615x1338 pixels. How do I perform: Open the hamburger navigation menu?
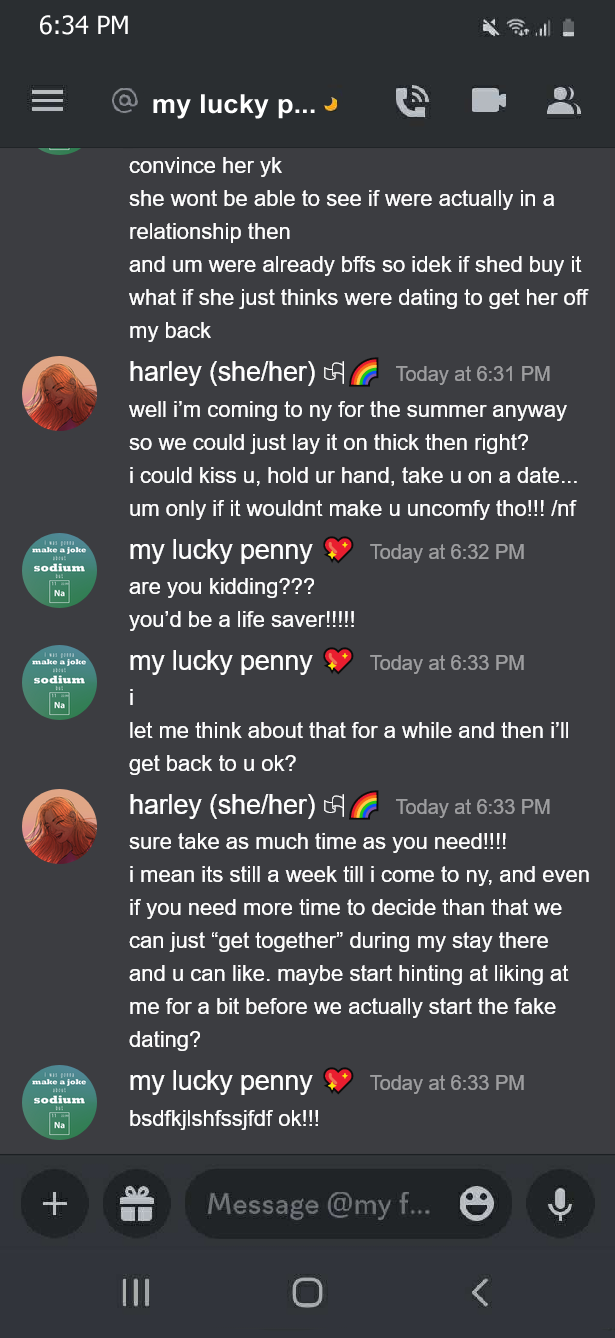pyautogui.click(x=47, y=101)
